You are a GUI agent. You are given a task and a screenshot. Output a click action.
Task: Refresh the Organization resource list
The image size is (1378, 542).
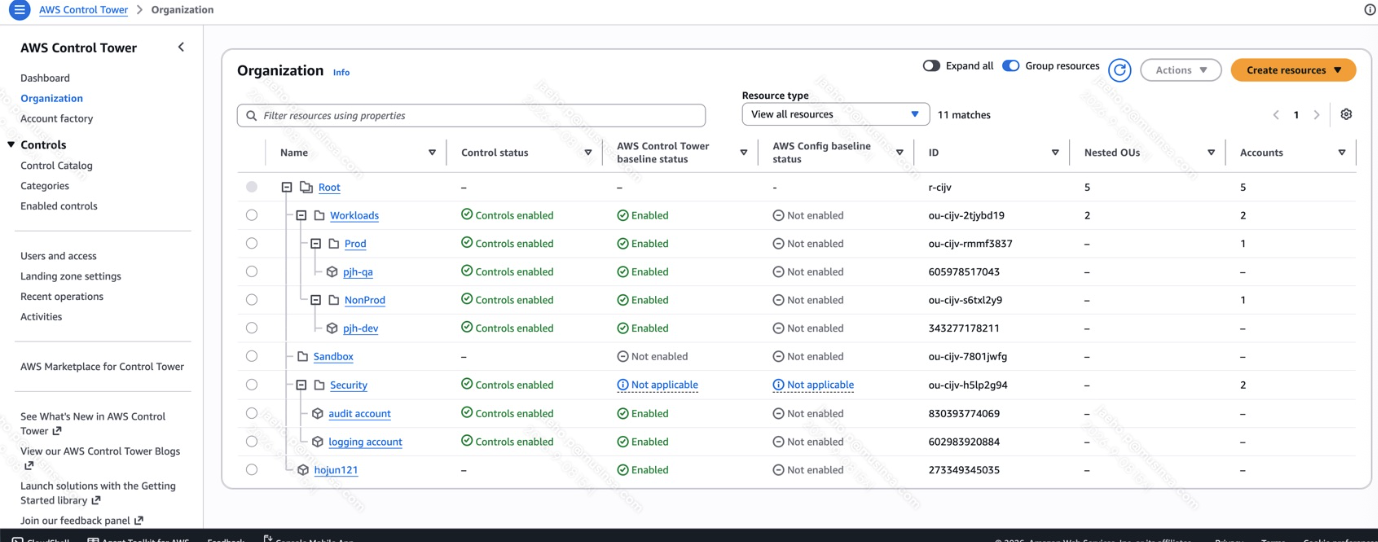coord(1120,70)
